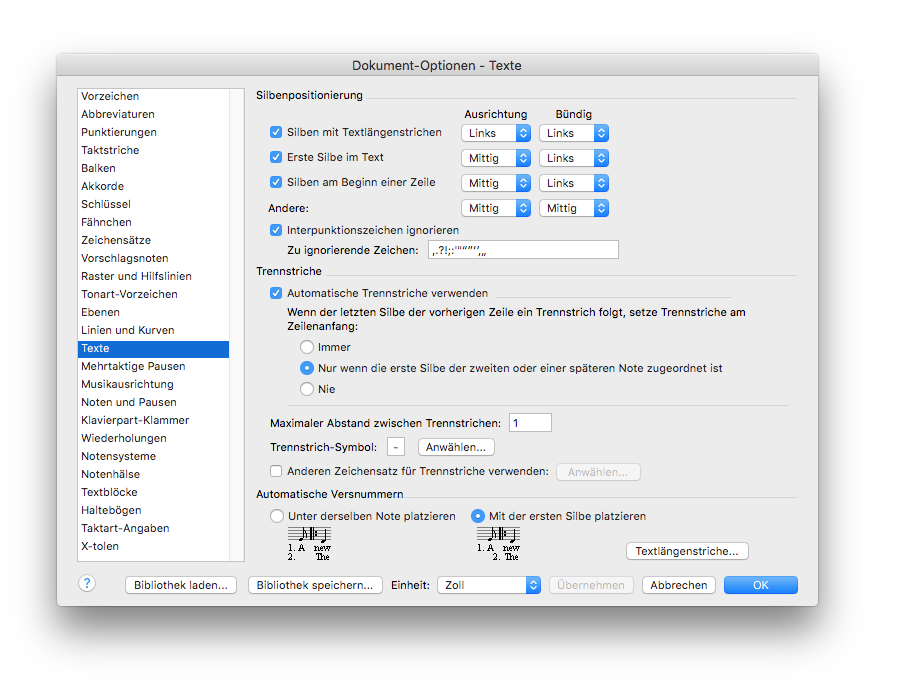Select 'Wiederholungen' in the category list
This screenshot has height=697, width=899.
153,438
